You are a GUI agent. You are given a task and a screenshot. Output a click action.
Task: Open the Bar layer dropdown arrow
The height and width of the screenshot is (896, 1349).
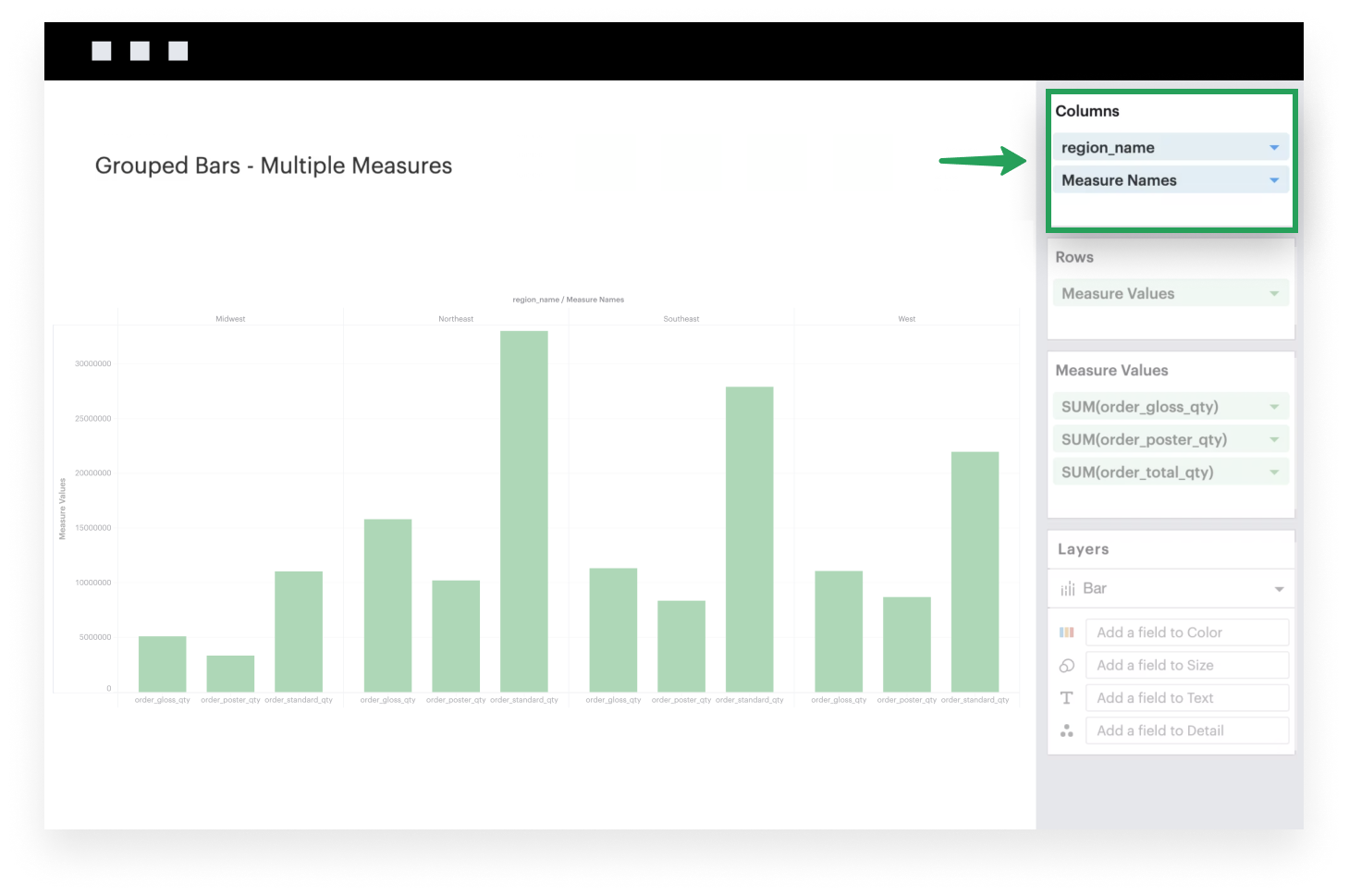[x=1279, y=588]
